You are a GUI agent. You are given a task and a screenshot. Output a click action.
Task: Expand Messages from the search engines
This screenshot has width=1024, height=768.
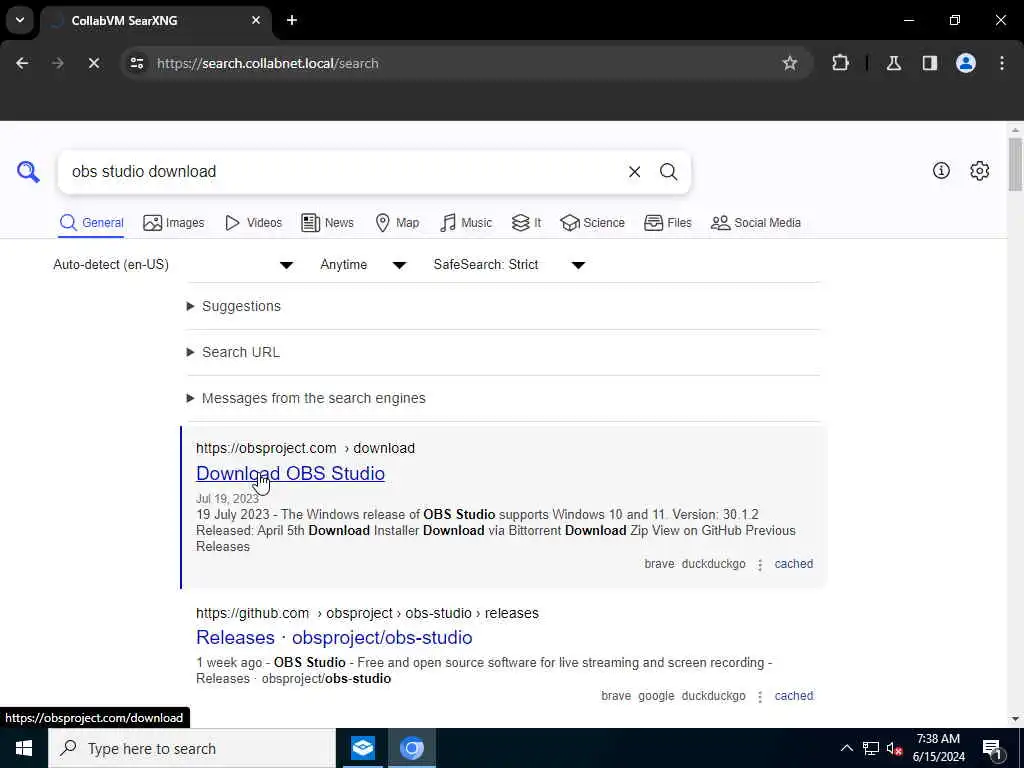coord(306,398)
